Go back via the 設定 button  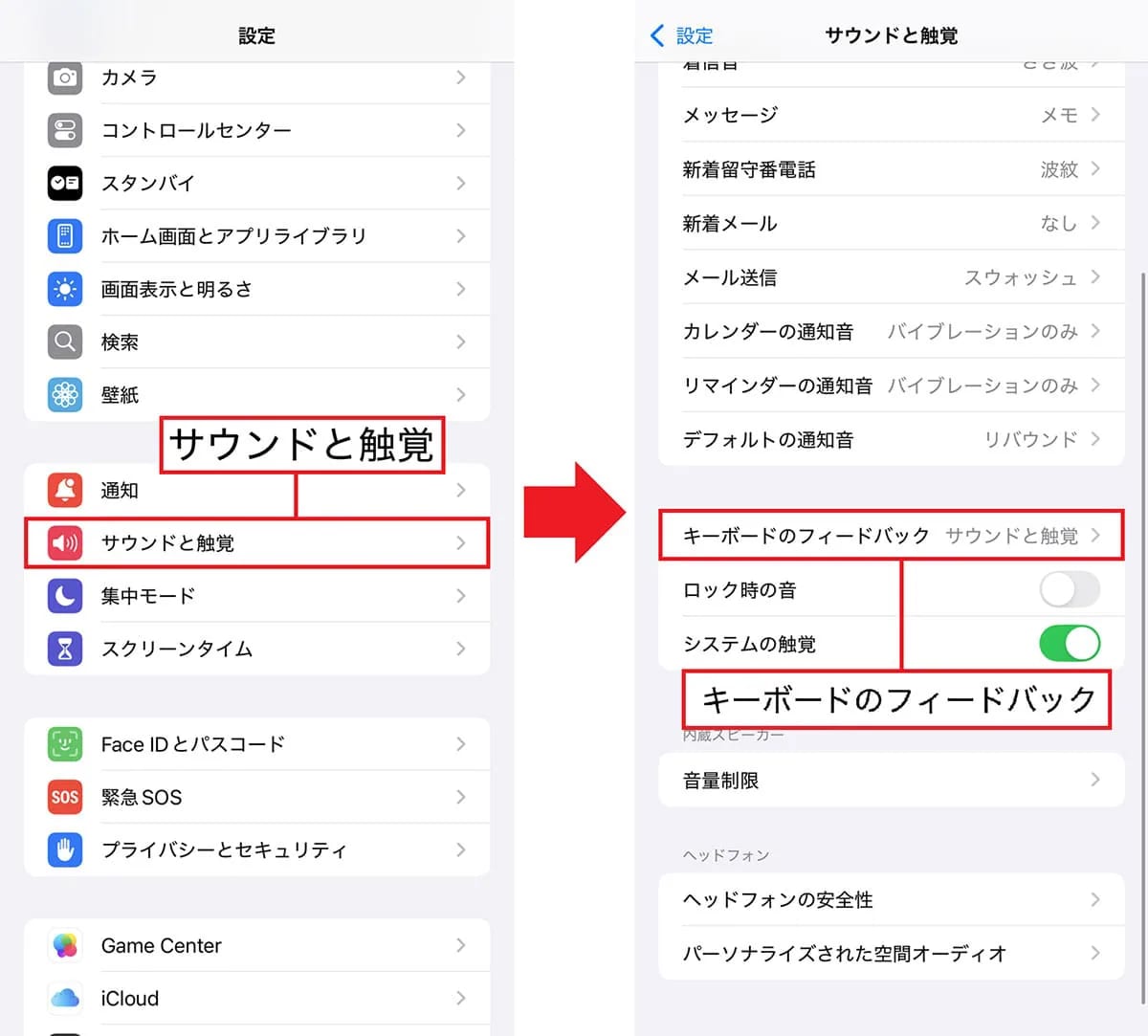[x=682, y=36]
